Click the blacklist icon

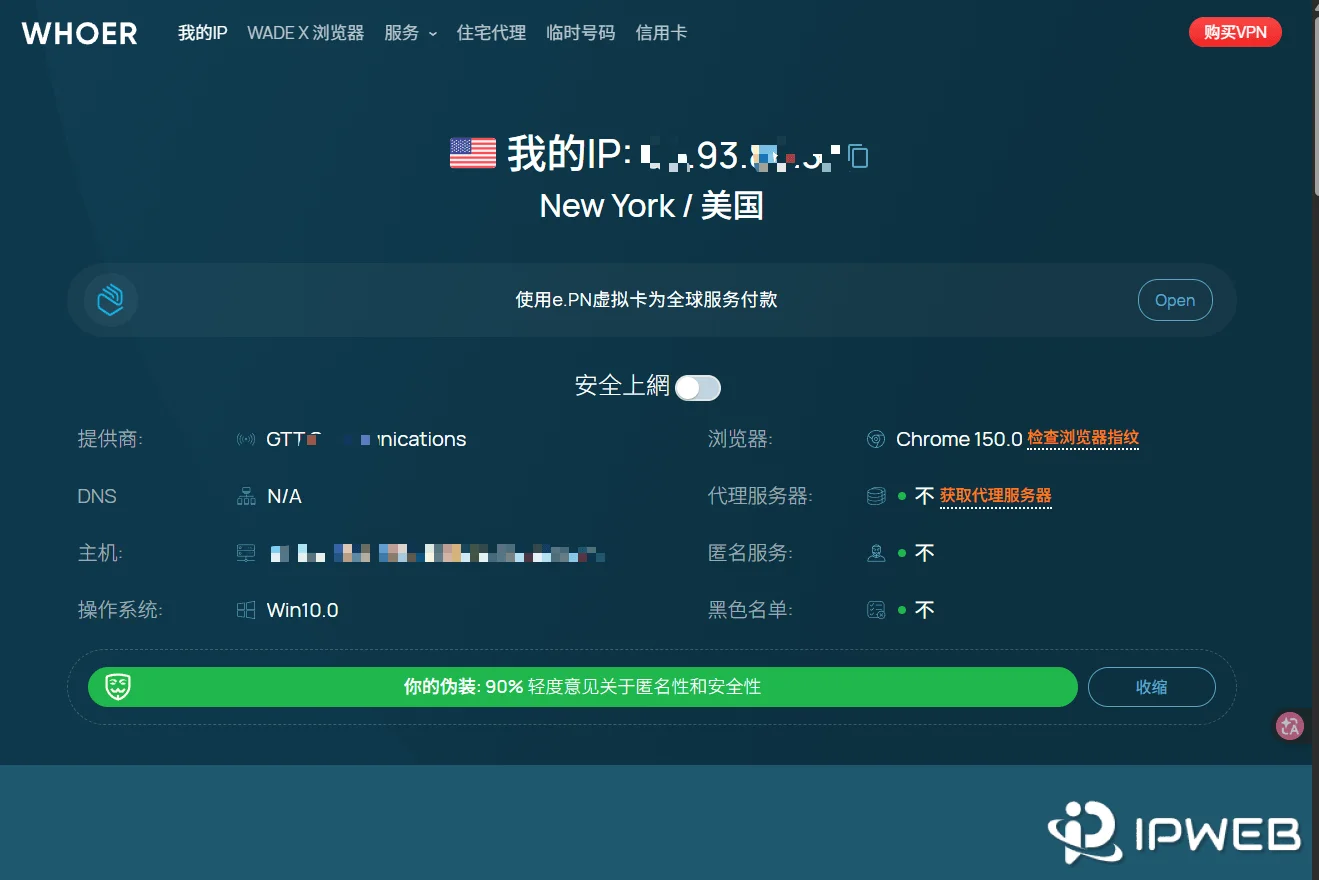click(876, 610)
